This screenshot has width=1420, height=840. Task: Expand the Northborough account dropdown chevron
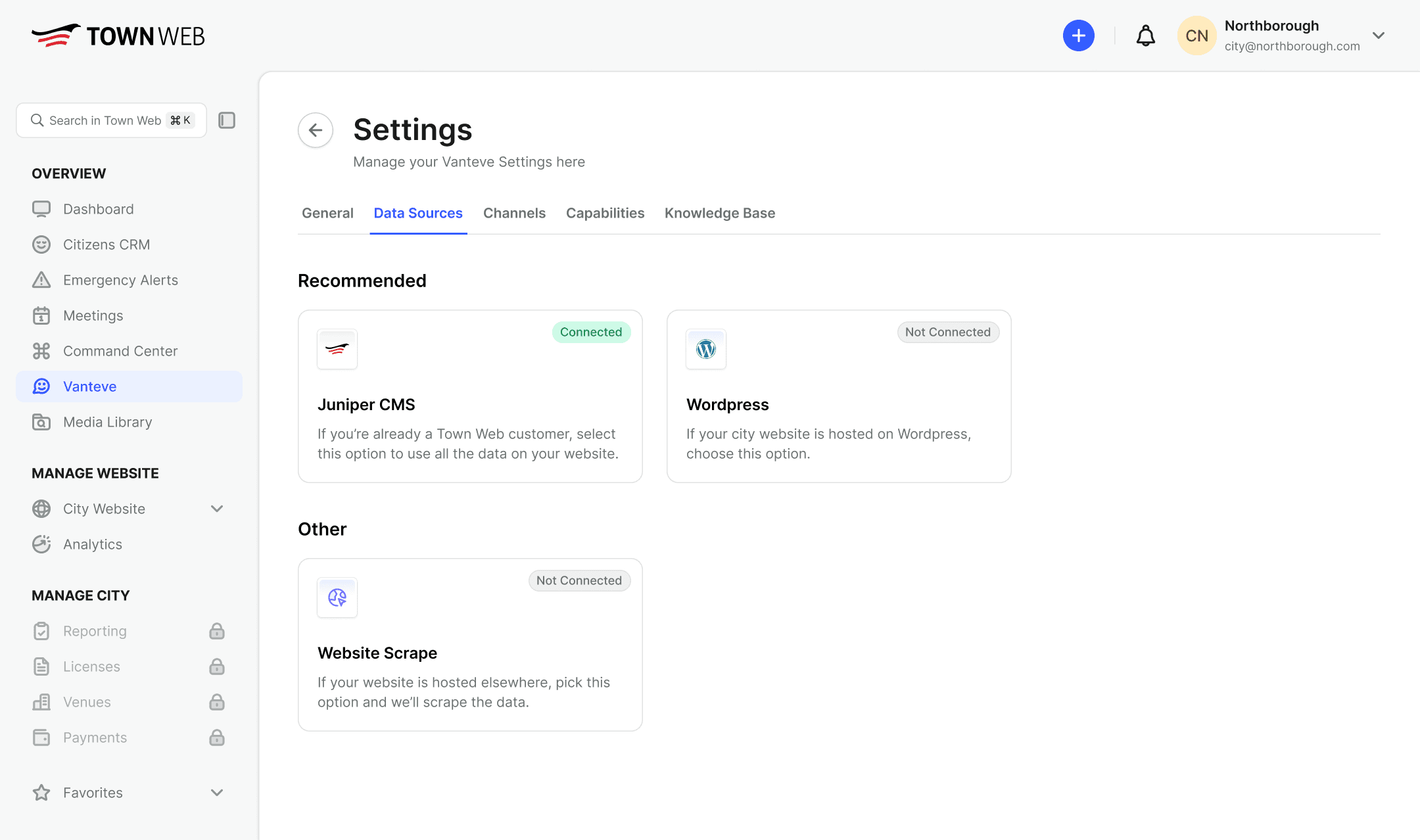(x=1379, y=35)
